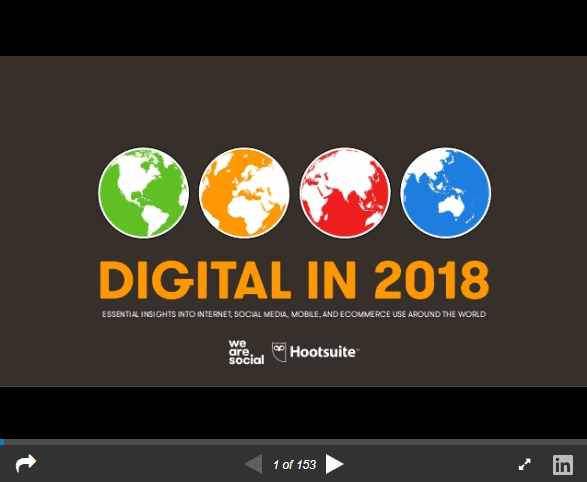Click the '1 of 153' slide counter
587x482 pixels.
click(x=294, y=465)
